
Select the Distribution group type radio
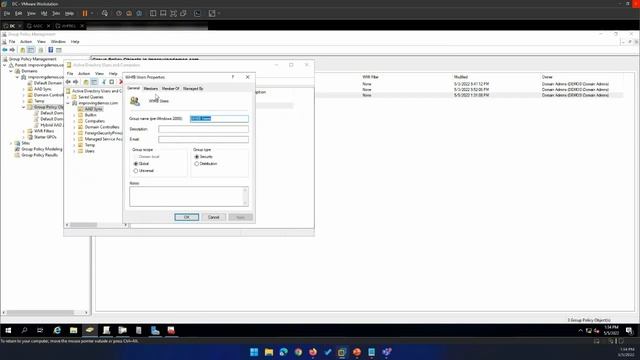coord(197,164)
